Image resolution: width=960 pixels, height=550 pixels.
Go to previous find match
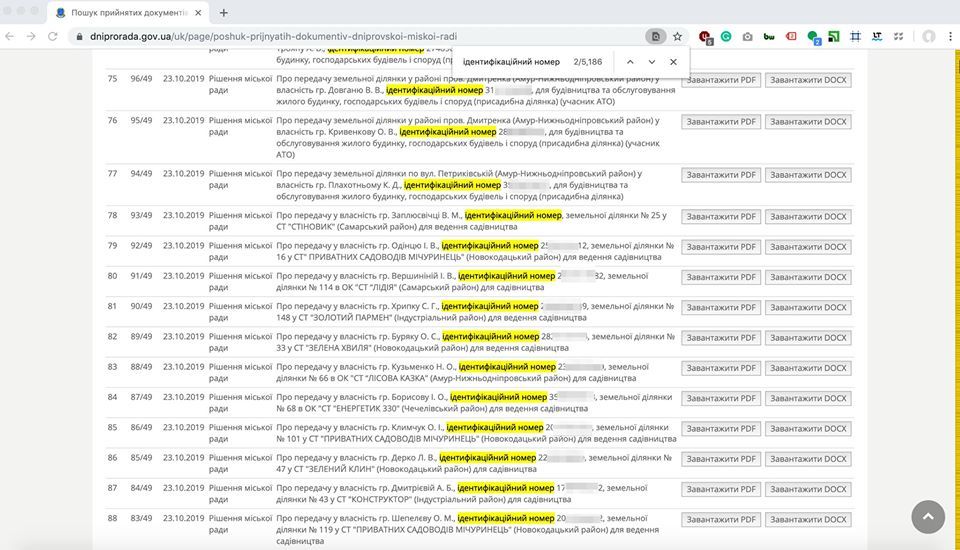pos(630,62)
